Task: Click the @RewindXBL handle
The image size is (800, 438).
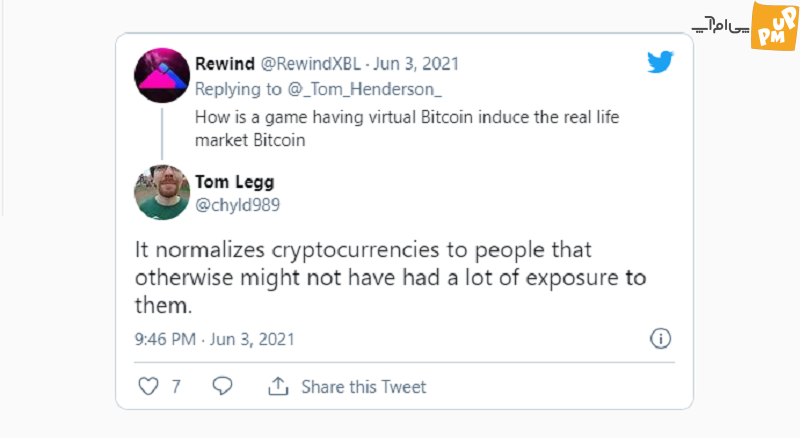Action: tap(310, 64)
